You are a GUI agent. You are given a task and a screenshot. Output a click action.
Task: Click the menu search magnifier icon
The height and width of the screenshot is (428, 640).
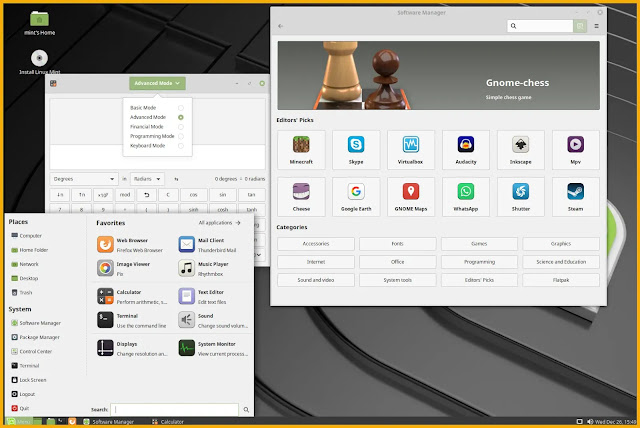point(246,409)
